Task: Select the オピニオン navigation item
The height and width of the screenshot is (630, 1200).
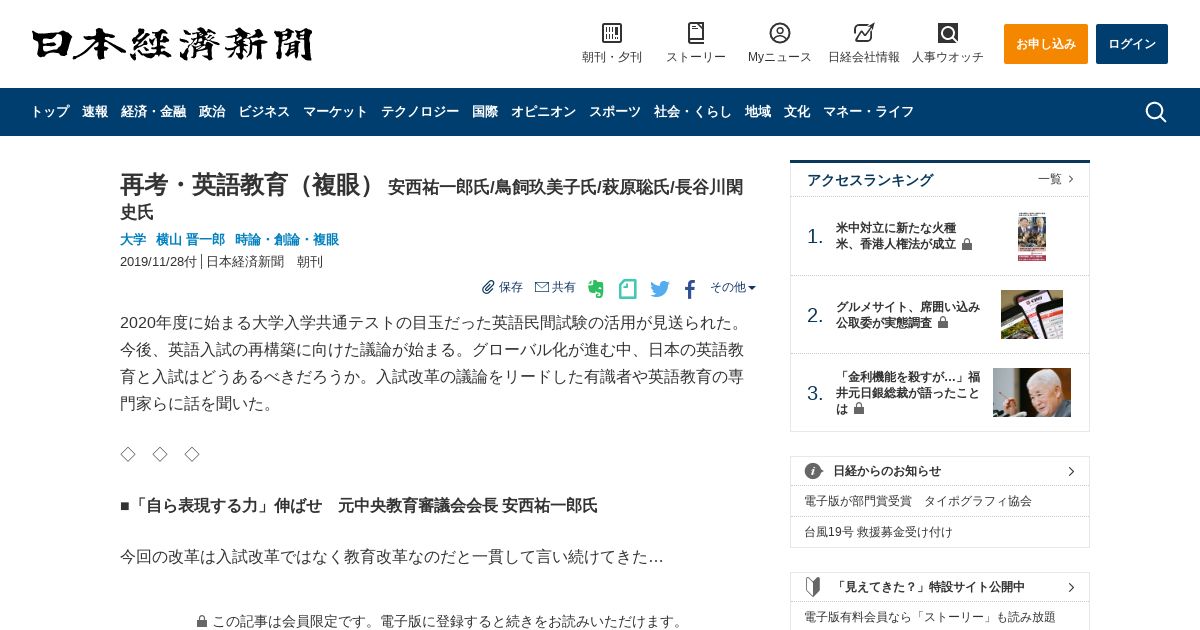Action: coord(543,112)
